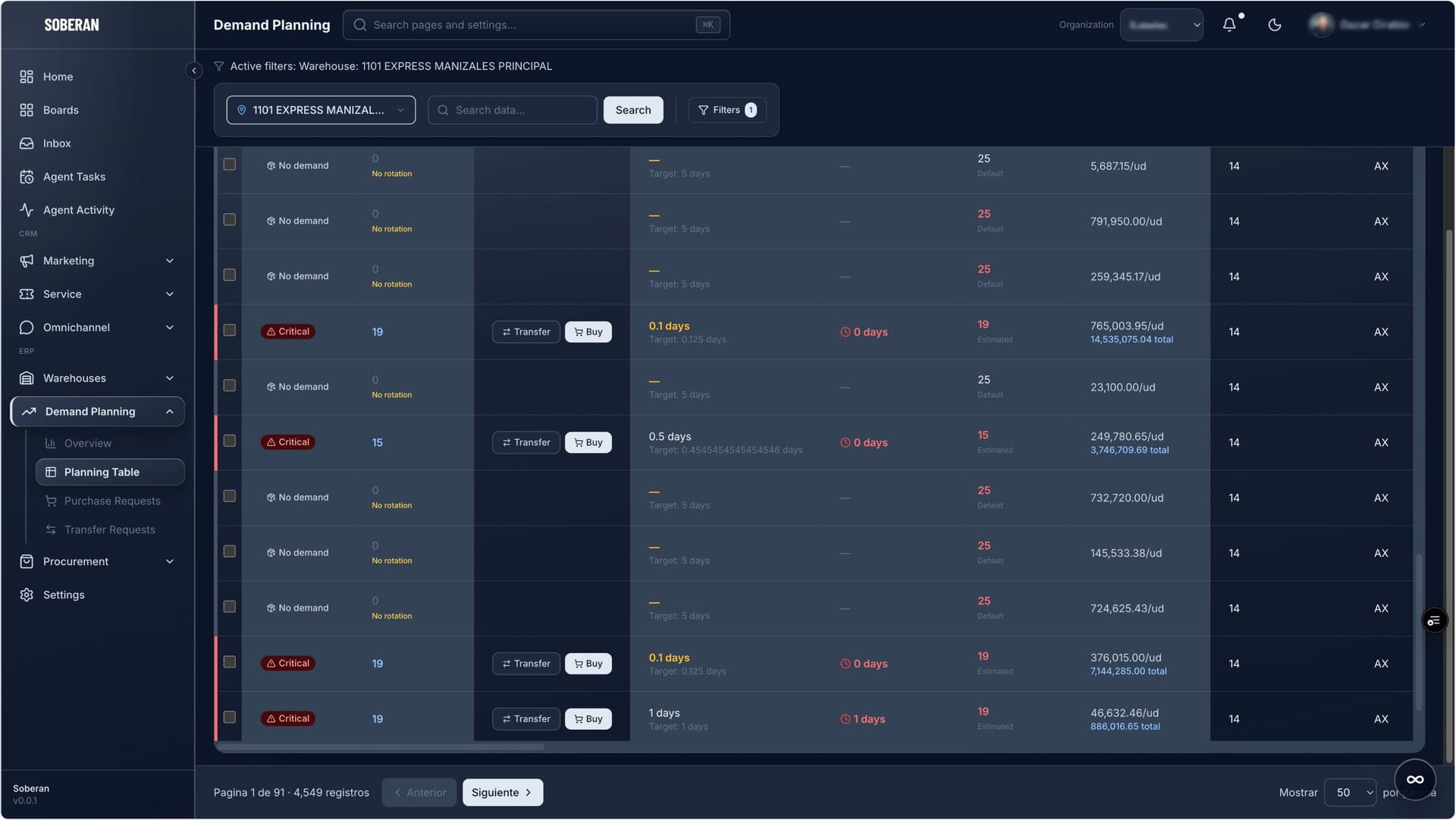Click the Service ticket icon

tap(27, 294)
